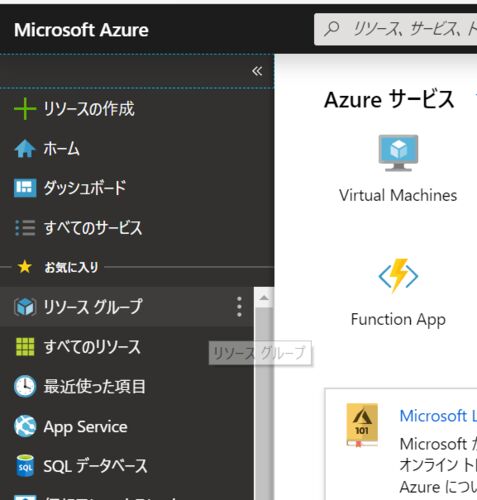
Task: Click the Function App lightning icon
Action: click(x=398, y=276)
